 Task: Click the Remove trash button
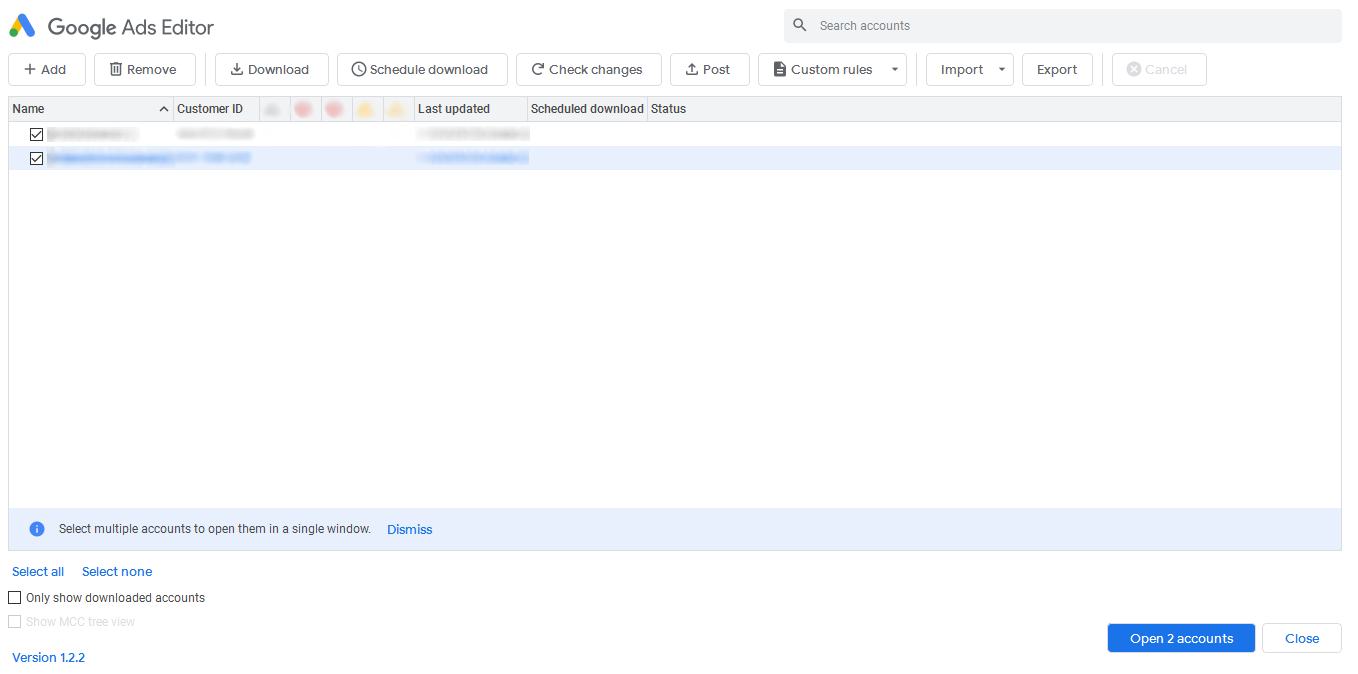(x=144, y=70)
